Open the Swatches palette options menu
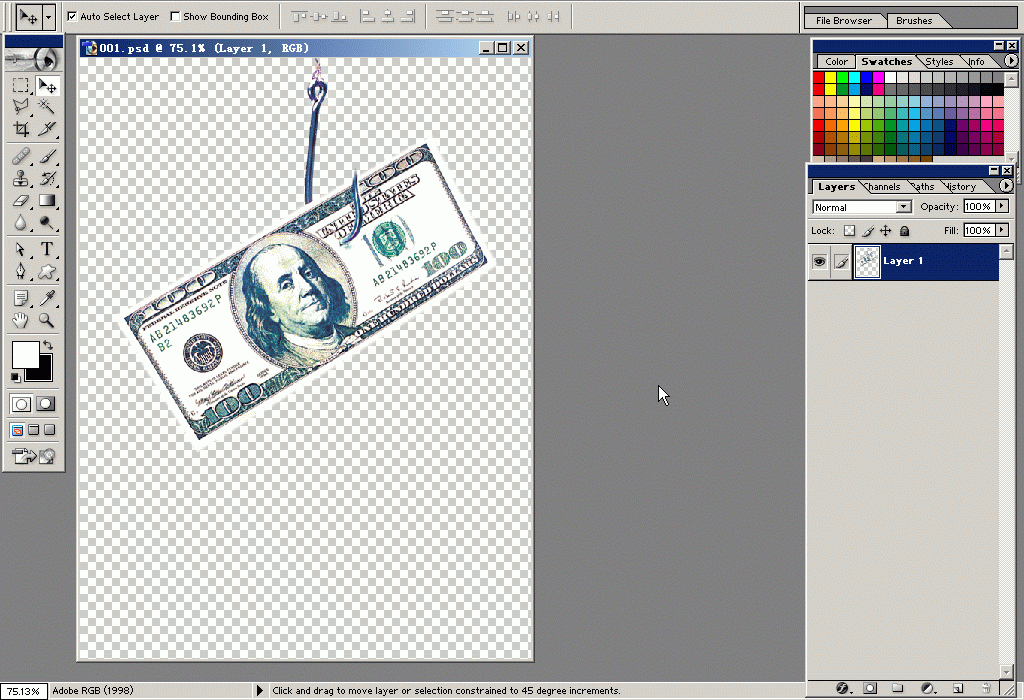1024x700 pixels. tap(1010, 61)
